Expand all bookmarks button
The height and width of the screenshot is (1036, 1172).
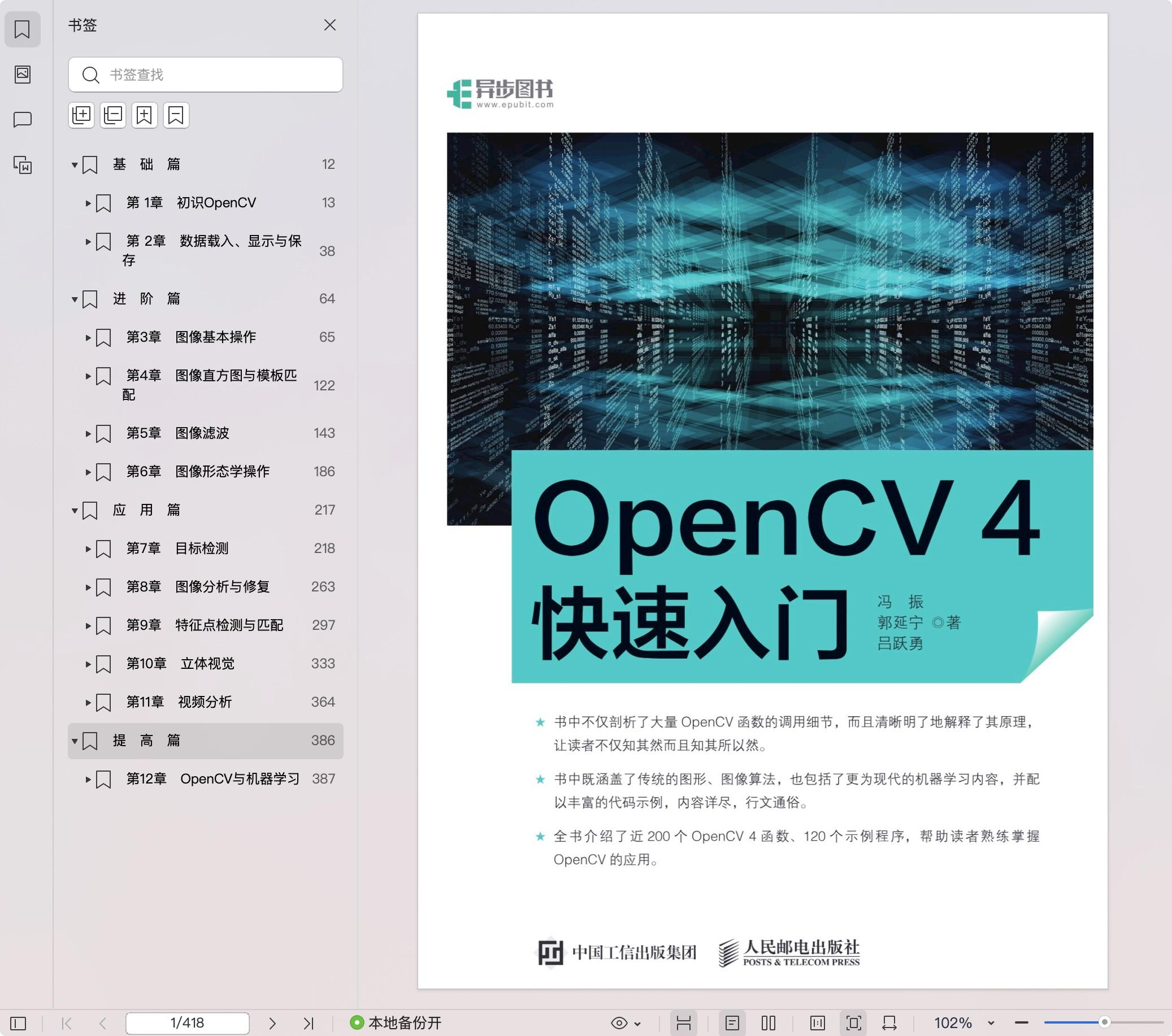(x=81, y=115)
